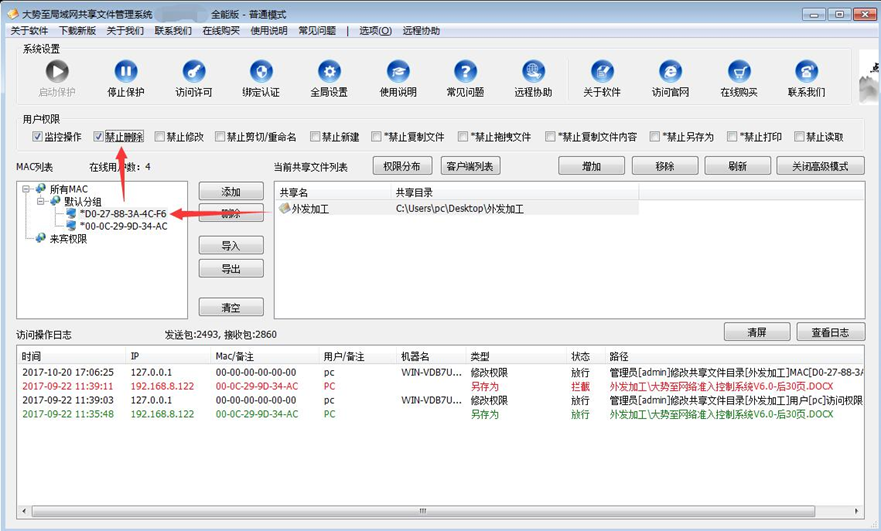Click the application icon in title bar

(12, 13)
